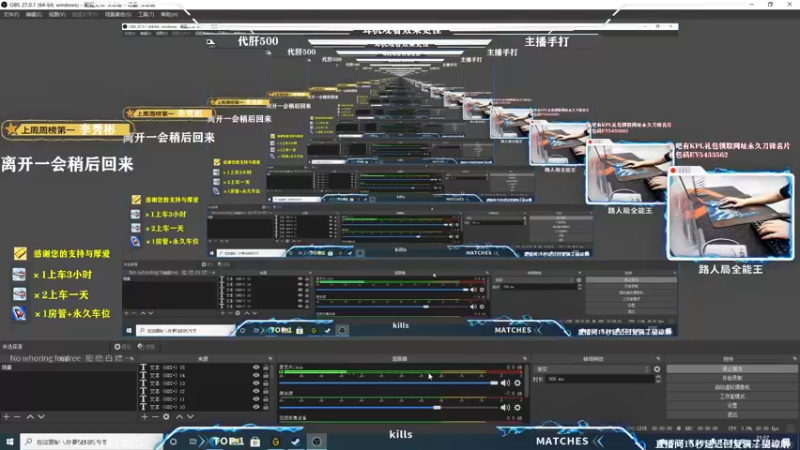Open the 编辑(E) menu
800x450 pixels.
click(x=34, y=15)
